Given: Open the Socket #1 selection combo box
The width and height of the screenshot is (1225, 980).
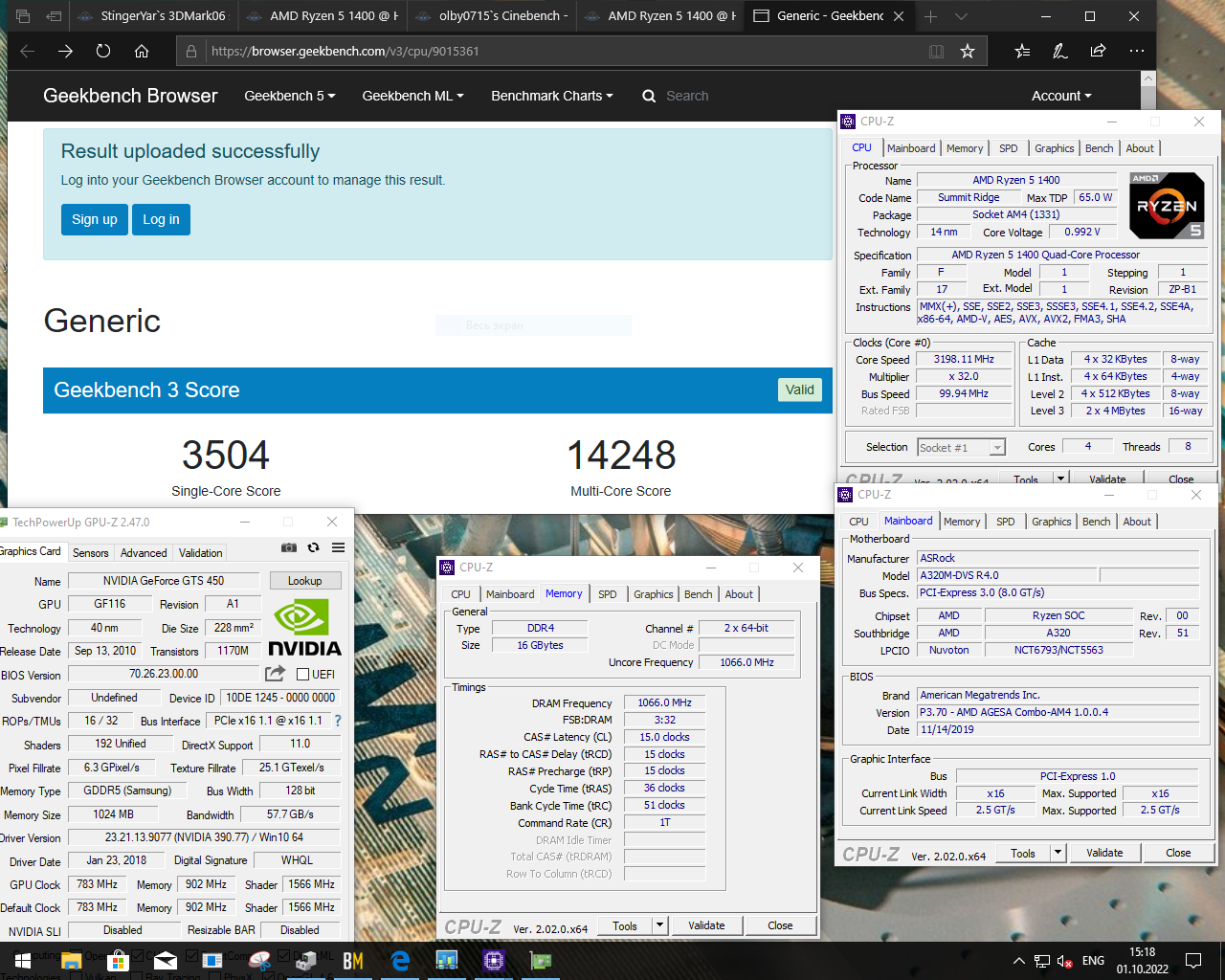Looking at the screenshot, I should [x=961, y=447].
